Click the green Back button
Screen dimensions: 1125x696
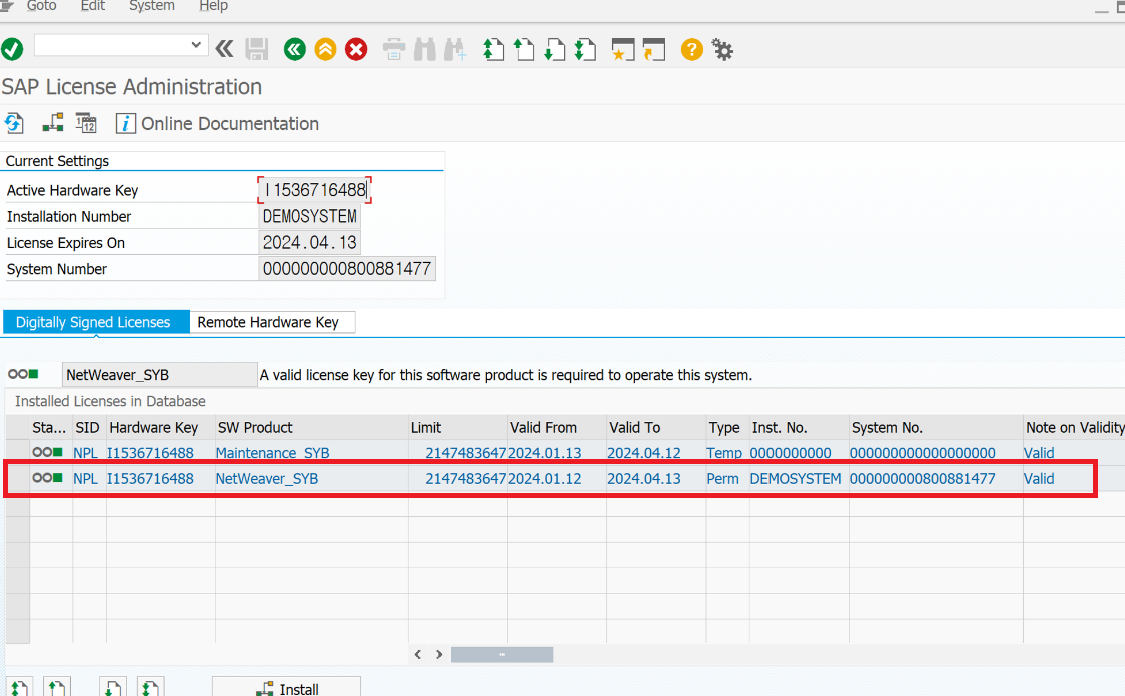pyautogui.click(x=294, y=50)
